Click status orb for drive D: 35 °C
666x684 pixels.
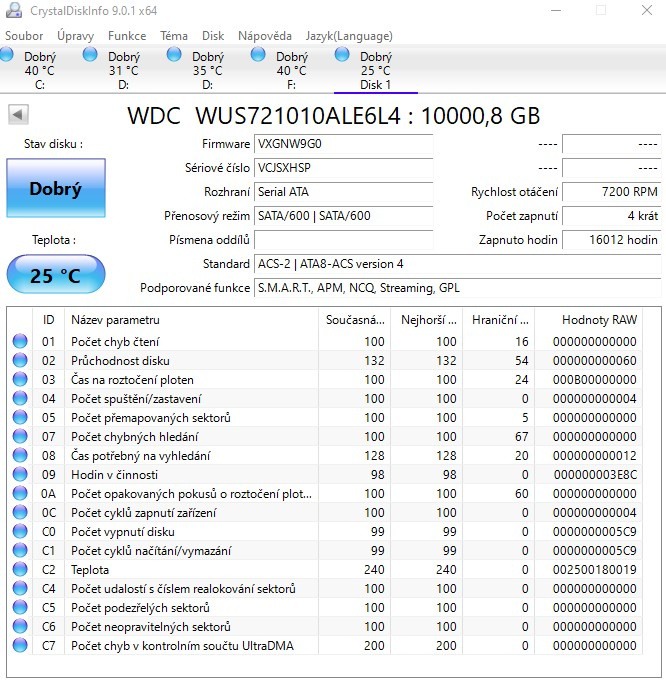pyautogui.click(x=174, y=55)
